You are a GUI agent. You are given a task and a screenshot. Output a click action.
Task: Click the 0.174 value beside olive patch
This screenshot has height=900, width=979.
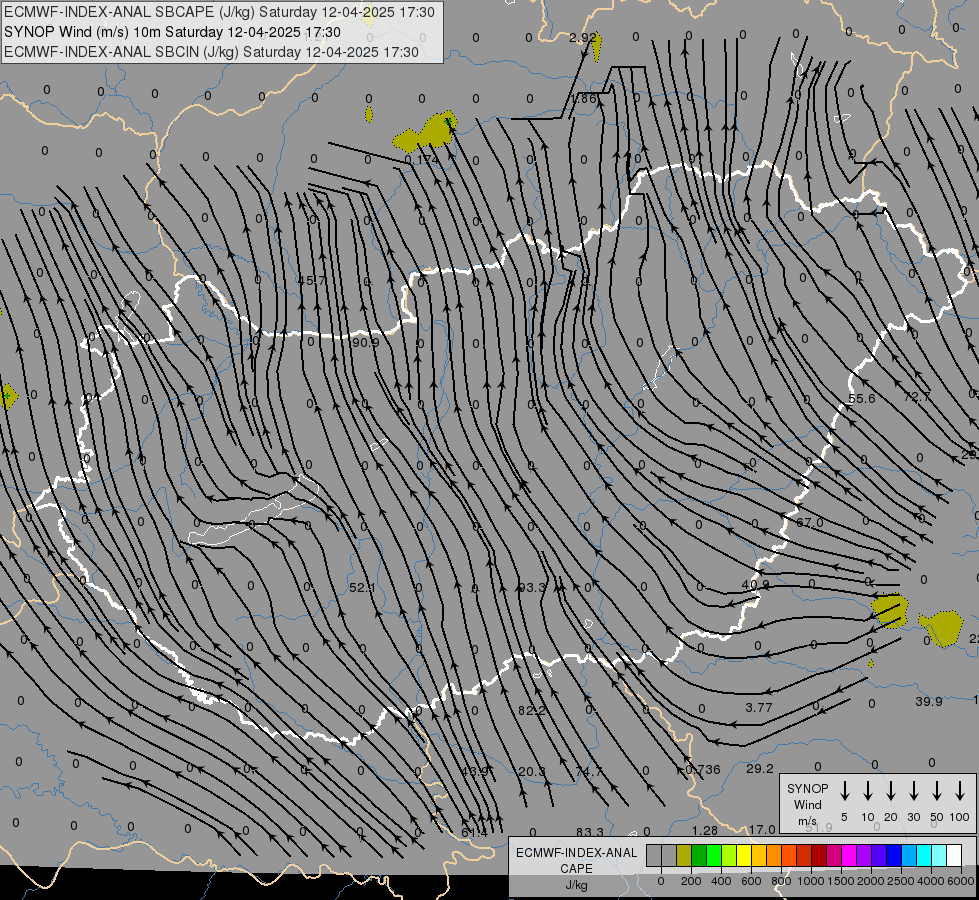pos(422,159)
